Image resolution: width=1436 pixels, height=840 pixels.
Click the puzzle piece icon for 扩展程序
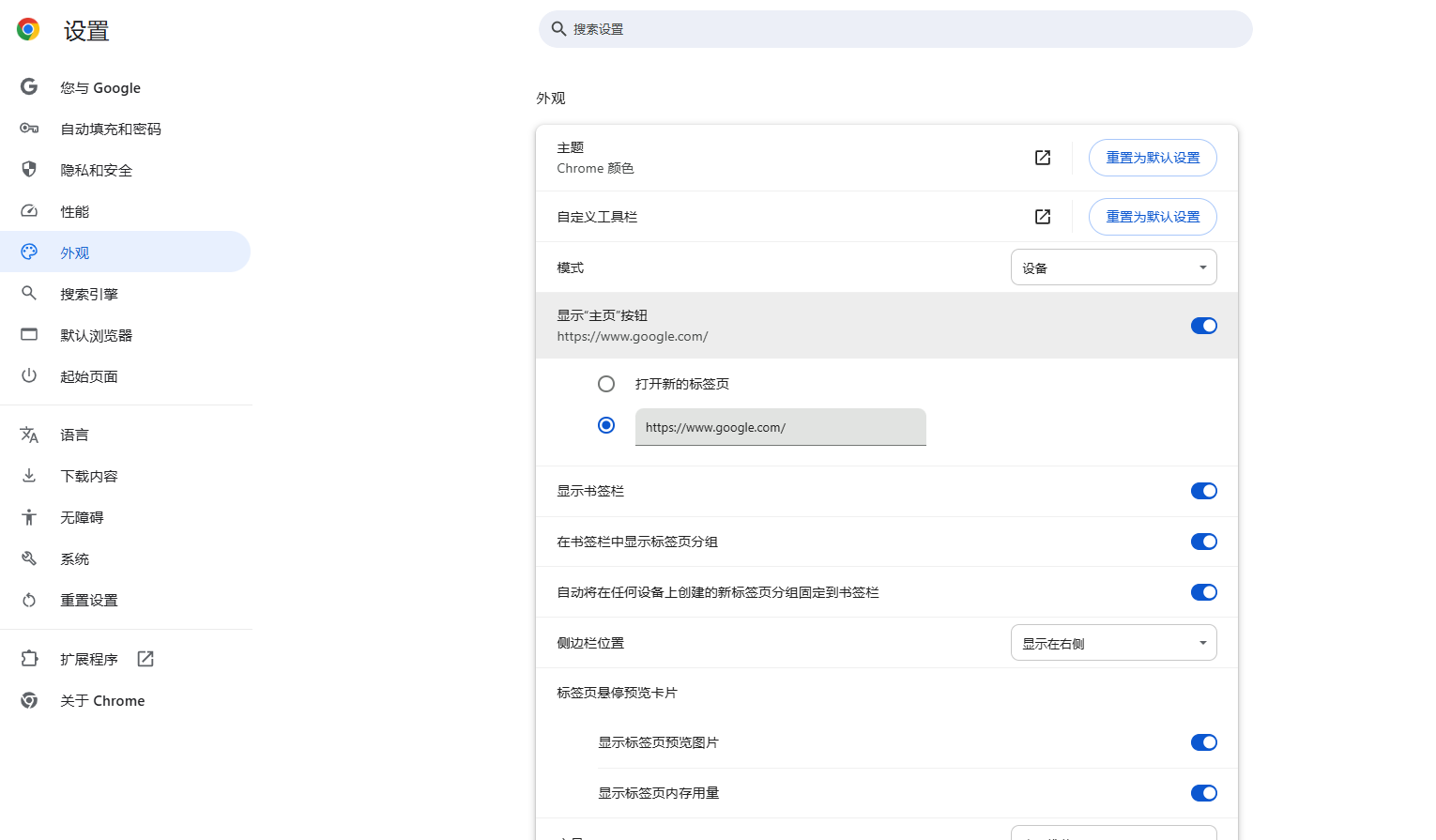(29, 659)
